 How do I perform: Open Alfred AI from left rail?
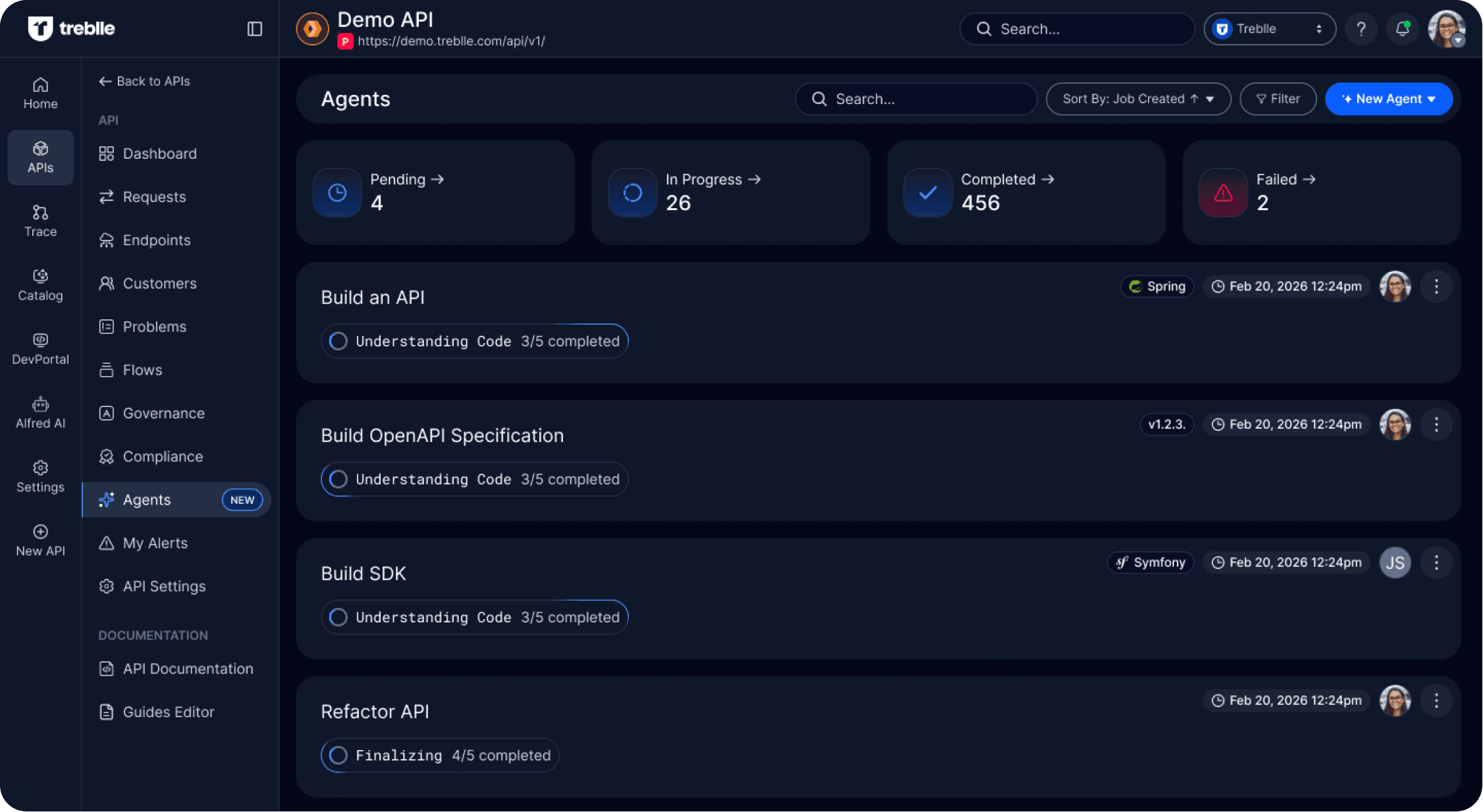coord(40,413)
